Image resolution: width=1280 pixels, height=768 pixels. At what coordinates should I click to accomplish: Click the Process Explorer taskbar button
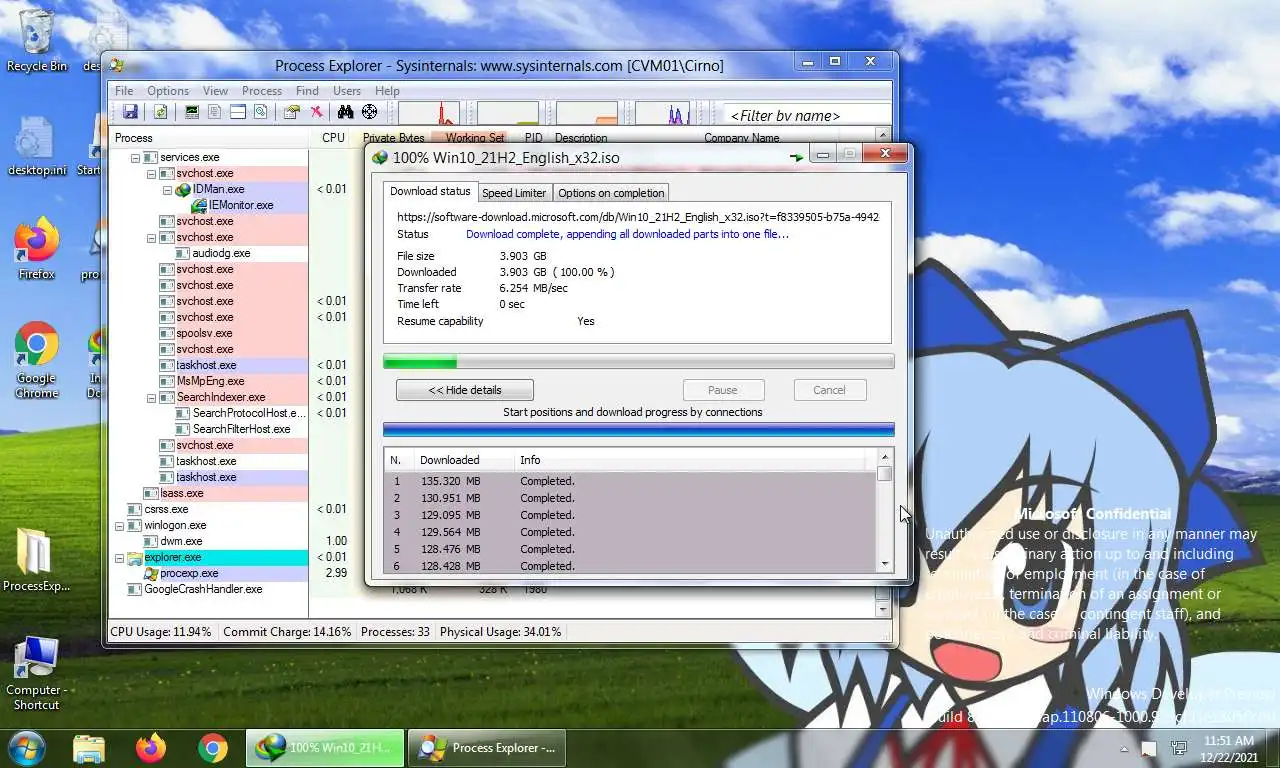488,748
